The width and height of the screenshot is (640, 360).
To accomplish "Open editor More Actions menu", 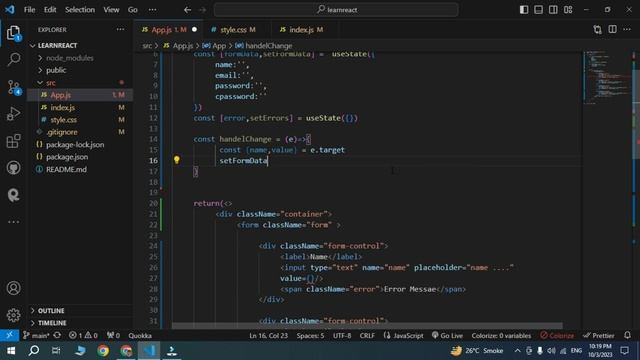I will (627, 29).
